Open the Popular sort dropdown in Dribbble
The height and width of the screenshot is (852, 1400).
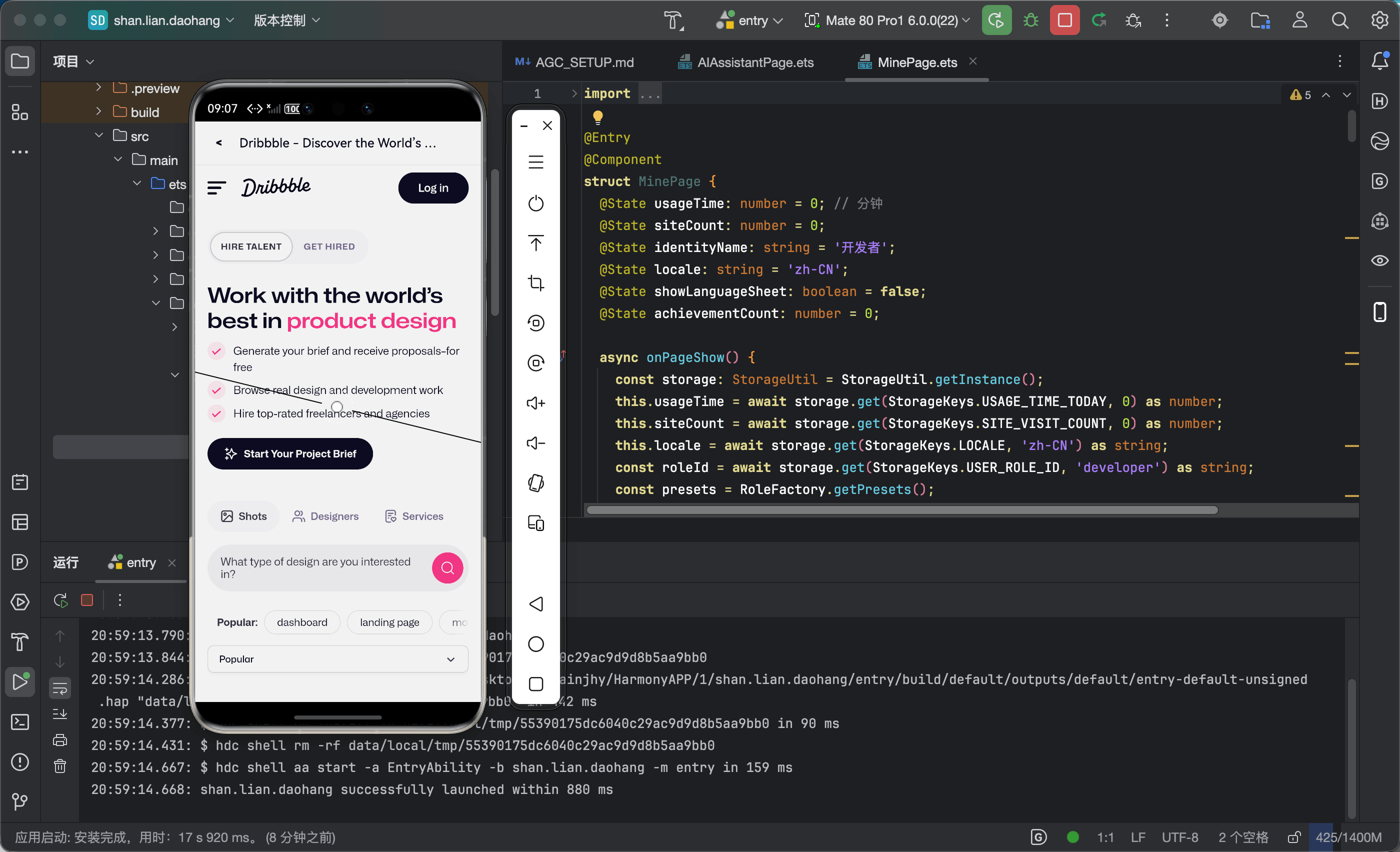337,659
